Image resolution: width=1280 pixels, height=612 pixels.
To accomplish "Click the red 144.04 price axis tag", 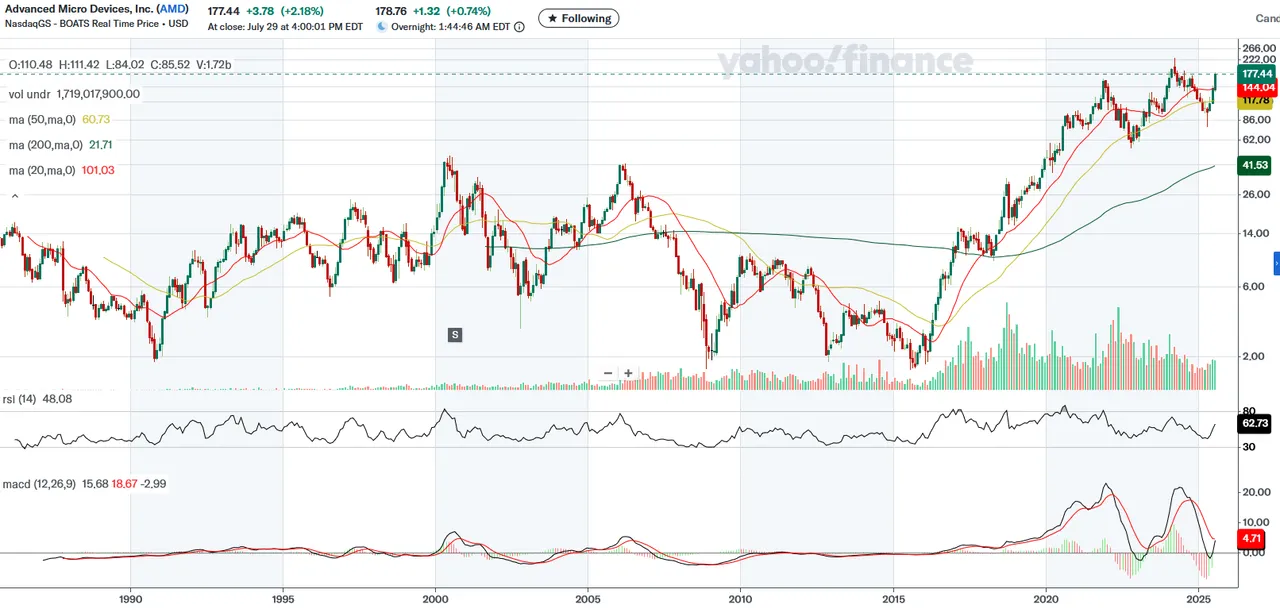I will coord(1255,88).
